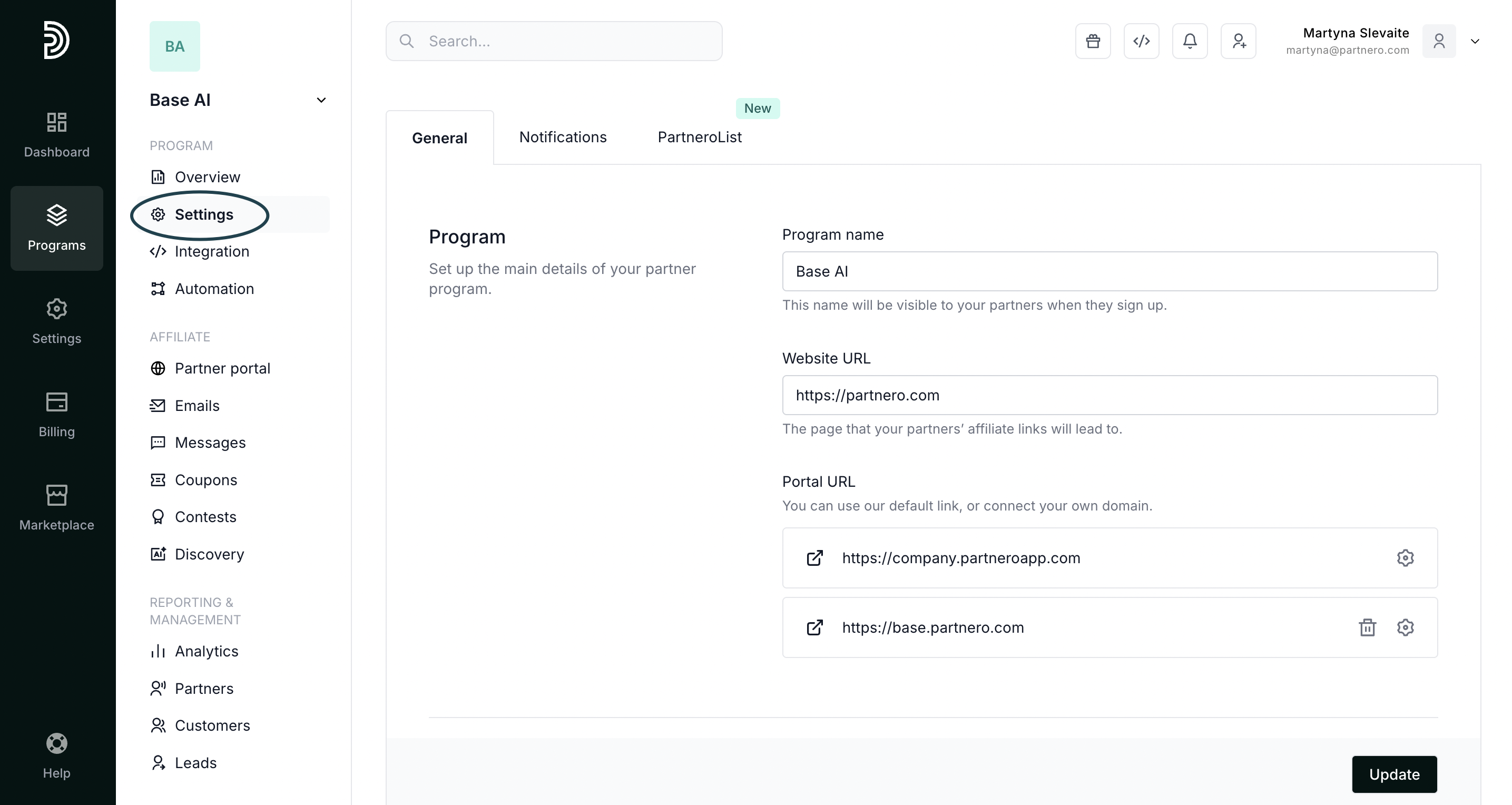The height and width of the screenshot is (805, 1512).
Task: Click the Website URL input field
Action: click(x=1110, y=395)
